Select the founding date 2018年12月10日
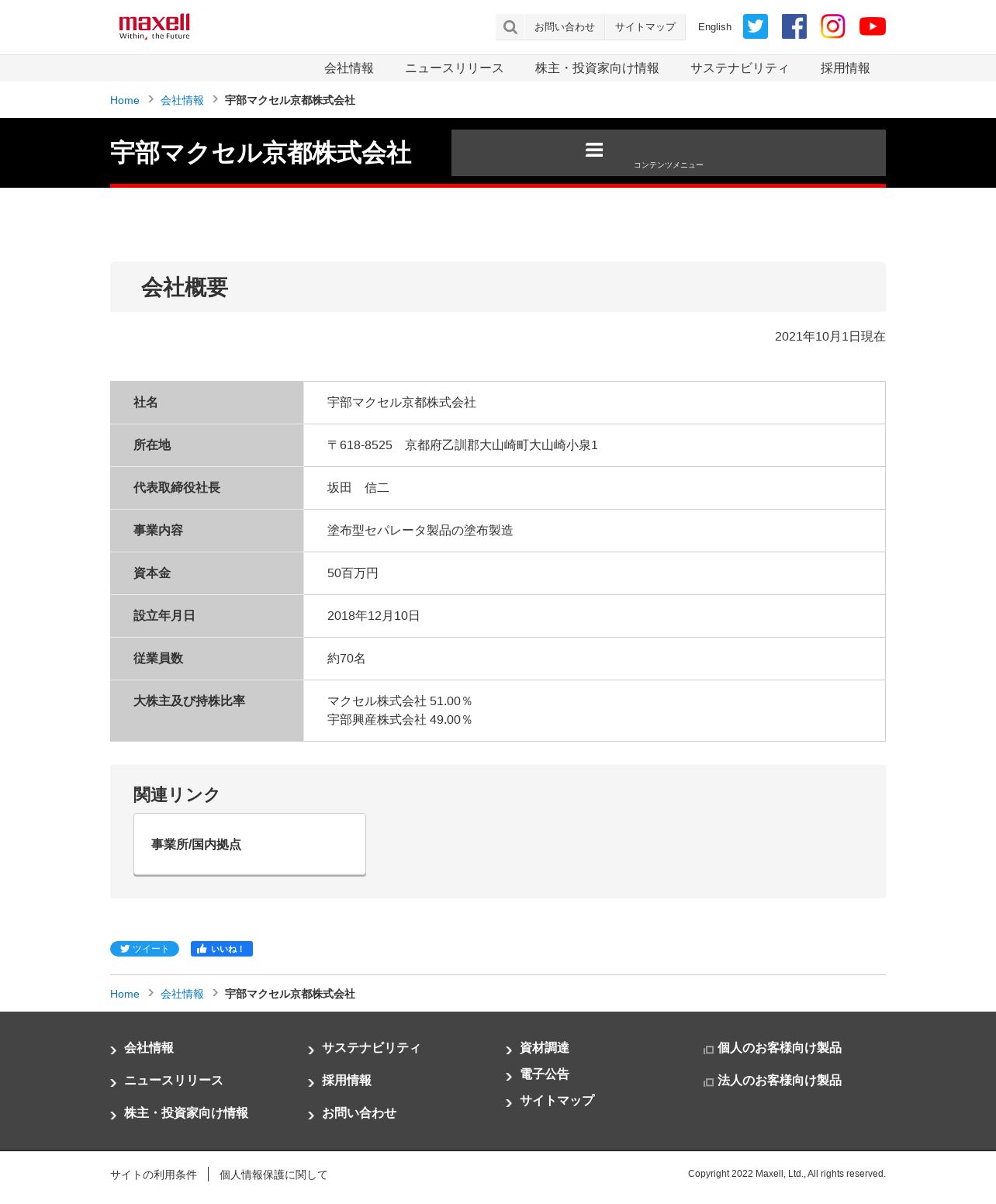996x1204 pixels. 374,616
